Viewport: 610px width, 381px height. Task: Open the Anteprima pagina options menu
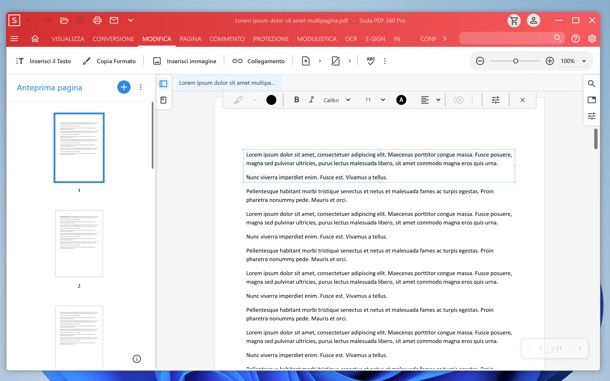[140, 87]
